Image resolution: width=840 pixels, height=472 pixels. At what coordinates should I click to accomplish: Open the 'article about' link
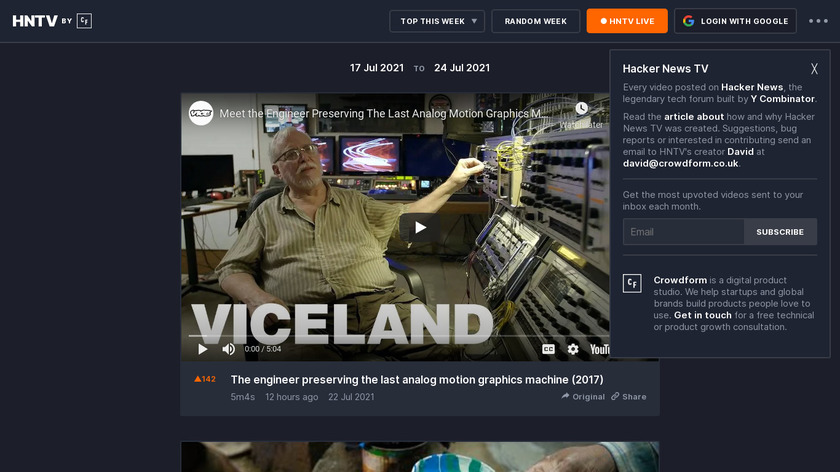(x=694, y=116)
